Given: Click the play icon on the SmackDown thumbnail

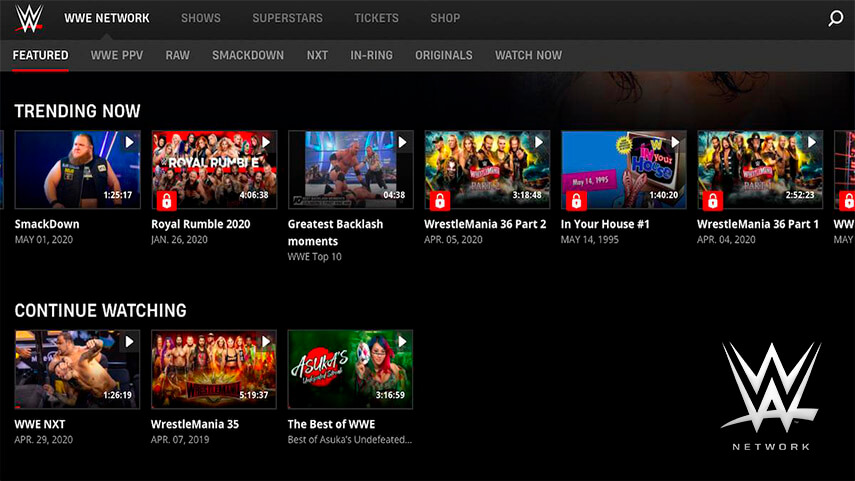Looking at the screenshot, I should [129, 142].
